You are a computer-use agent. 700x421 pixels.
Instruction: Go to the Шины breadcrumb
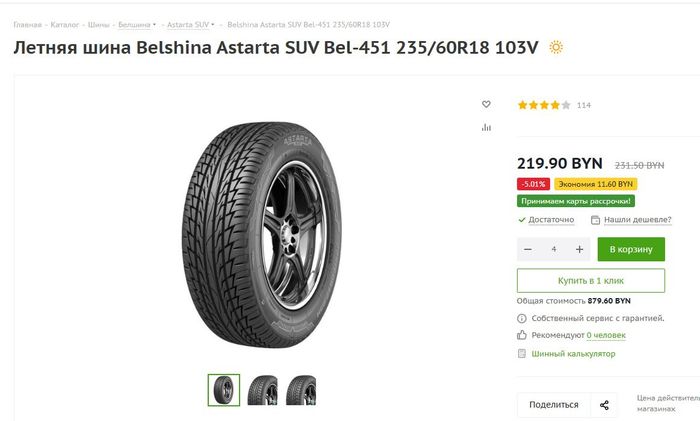(98, 24)
